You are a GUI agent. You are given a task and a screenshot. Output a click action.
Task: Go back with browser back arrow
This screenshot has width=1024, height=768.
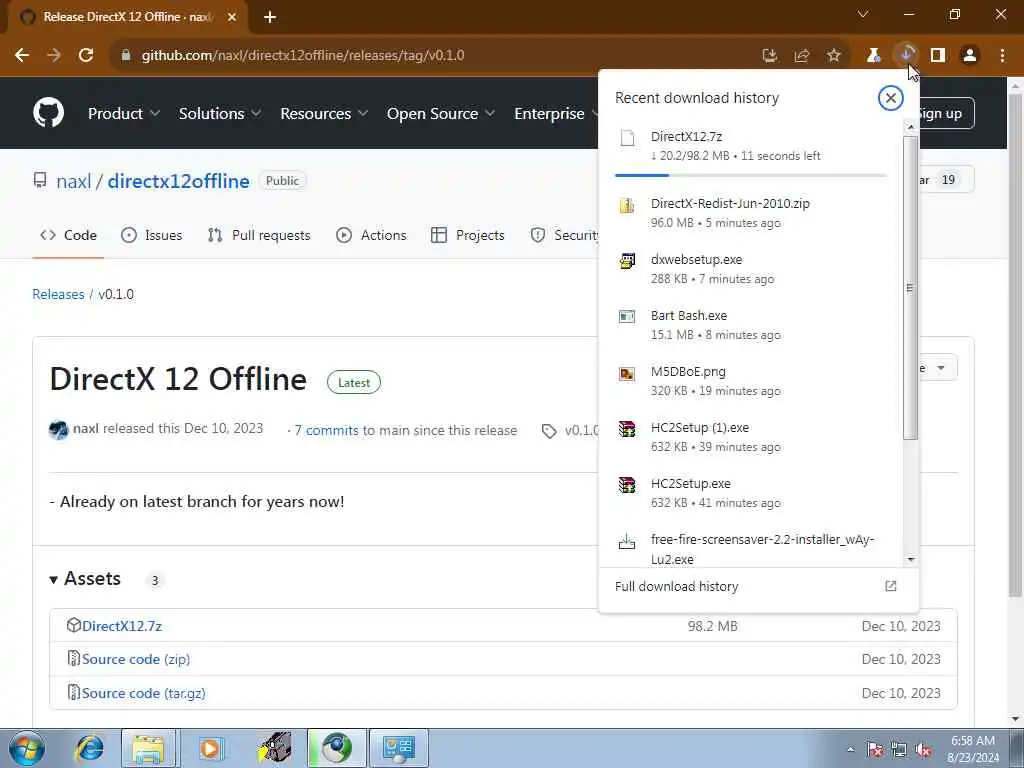coord(22,56)
